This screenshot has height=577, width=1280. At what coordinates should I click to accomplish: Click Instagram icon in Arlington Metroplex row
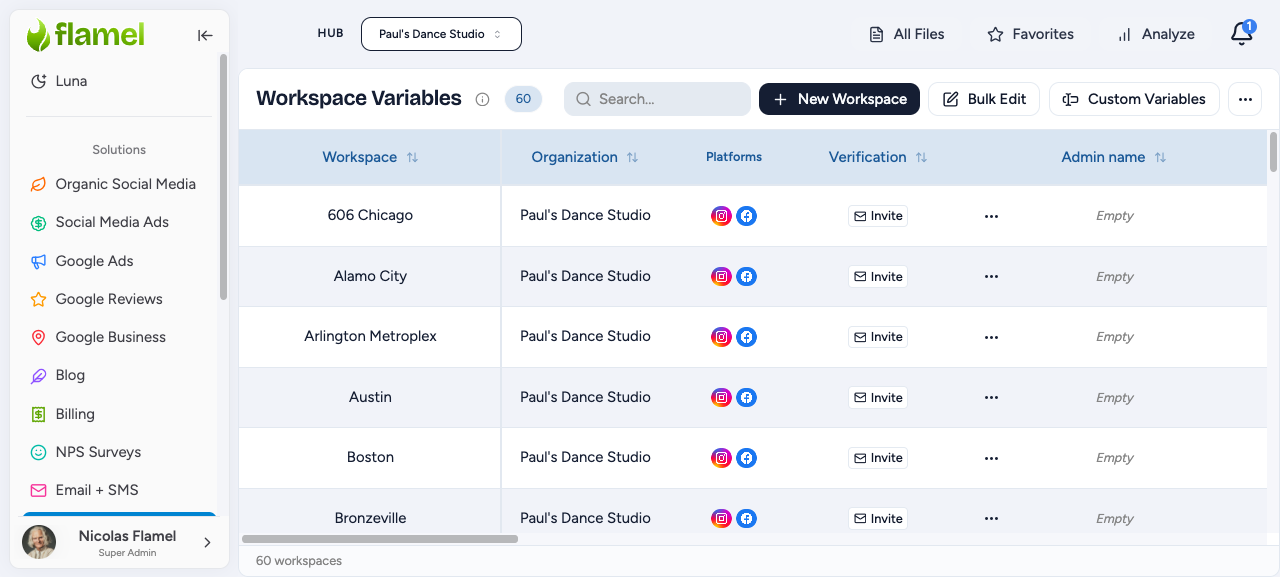pos(721,337)
